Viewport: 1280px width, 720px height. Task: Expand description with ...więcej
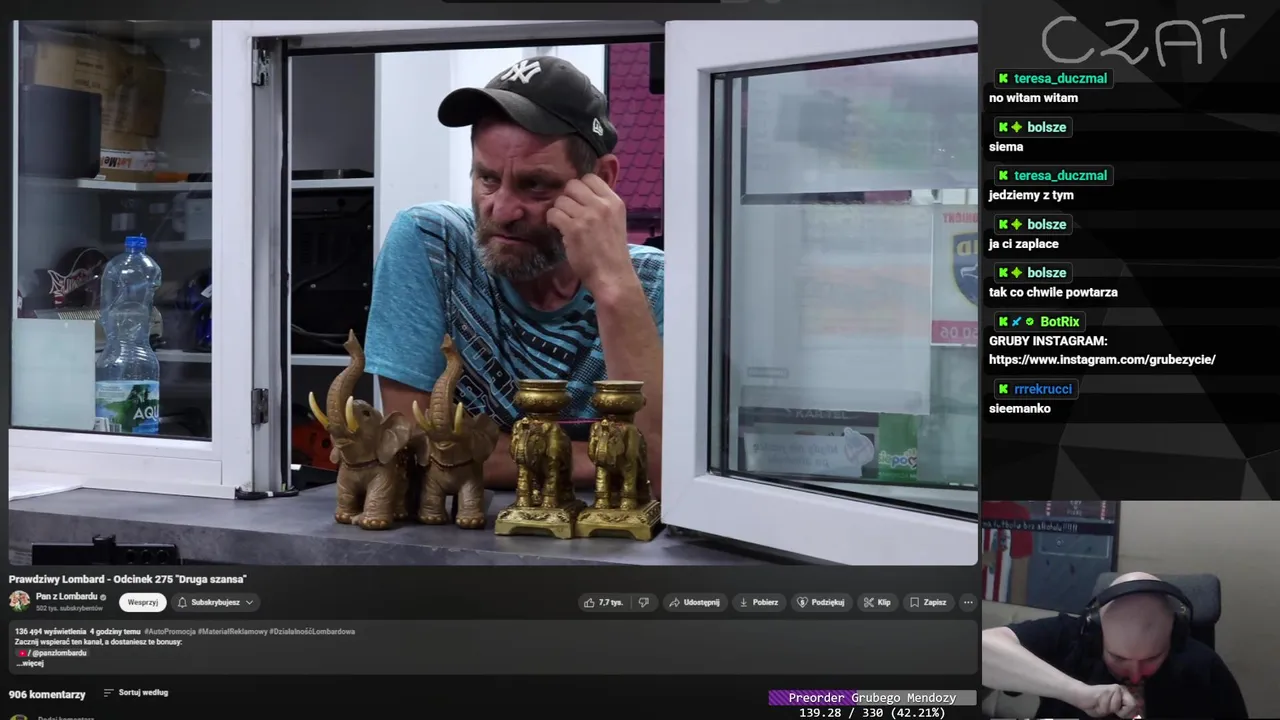pyautogui.click(x=30, y=663)
